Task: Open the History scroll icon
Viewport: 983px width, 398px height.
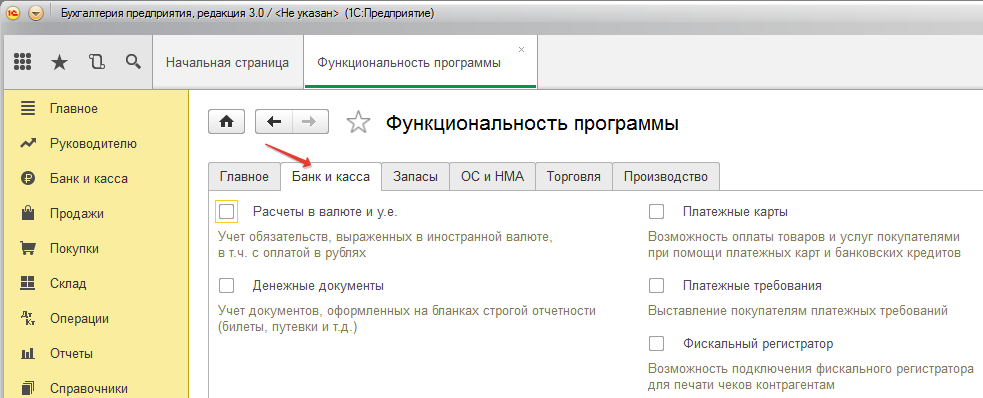Action: 96,61
